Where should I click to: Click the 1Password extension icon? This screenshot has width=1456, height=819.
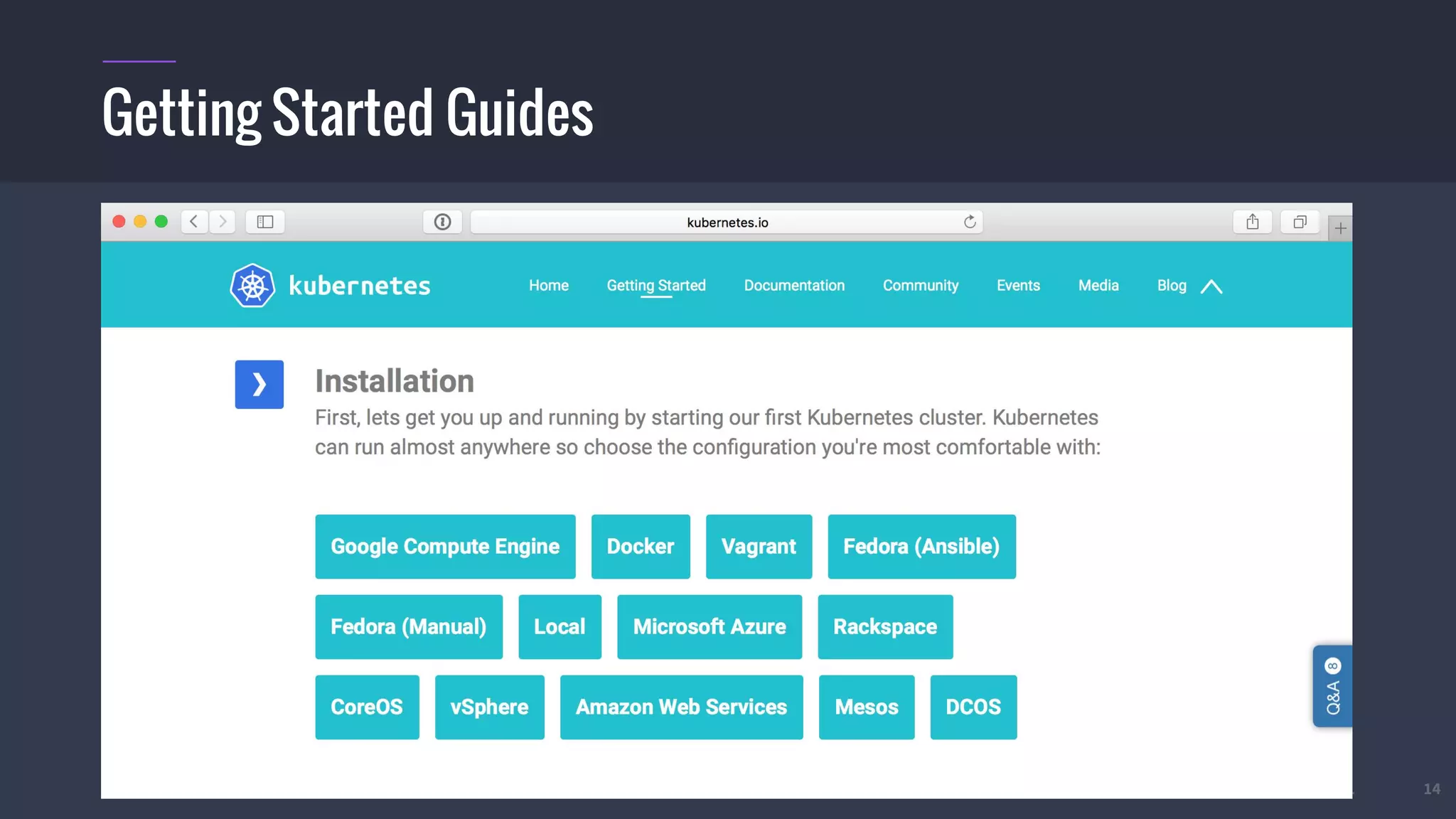[442, 222]
